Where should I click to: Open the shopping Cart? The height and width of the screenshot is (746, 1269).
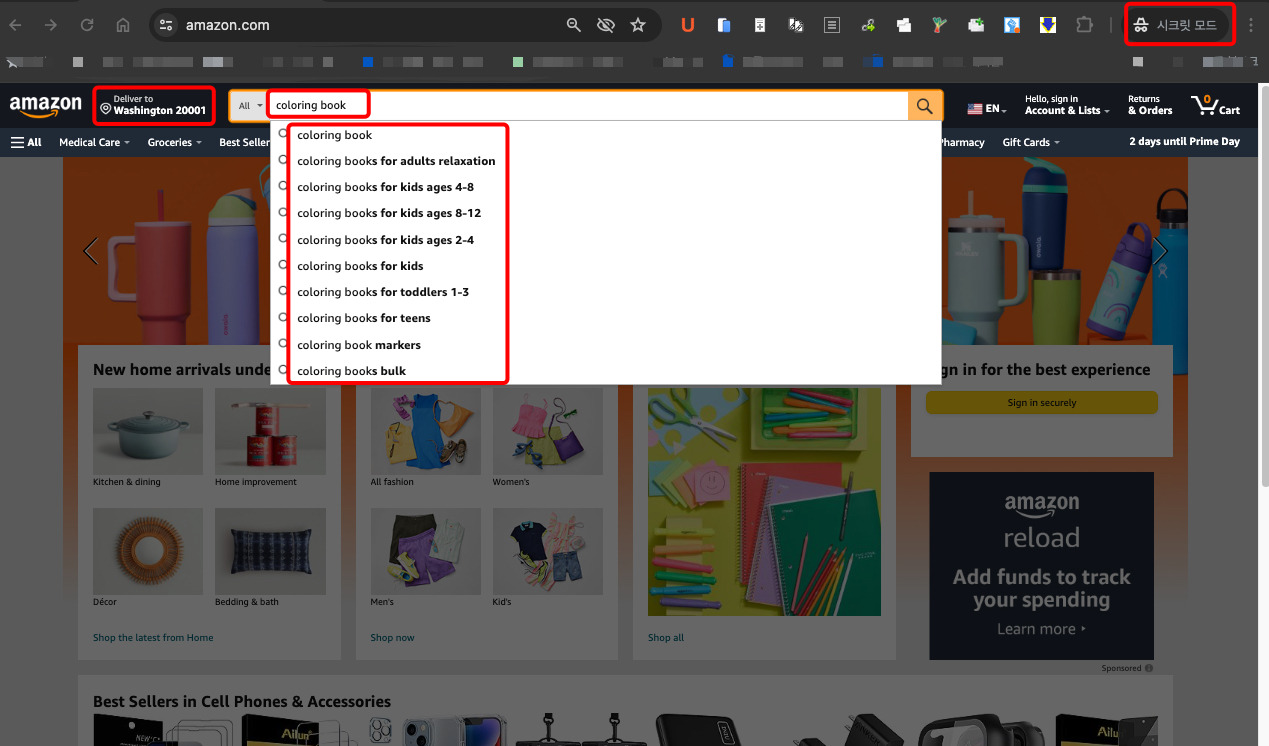pyautogui.click(x=1215, y=105)
